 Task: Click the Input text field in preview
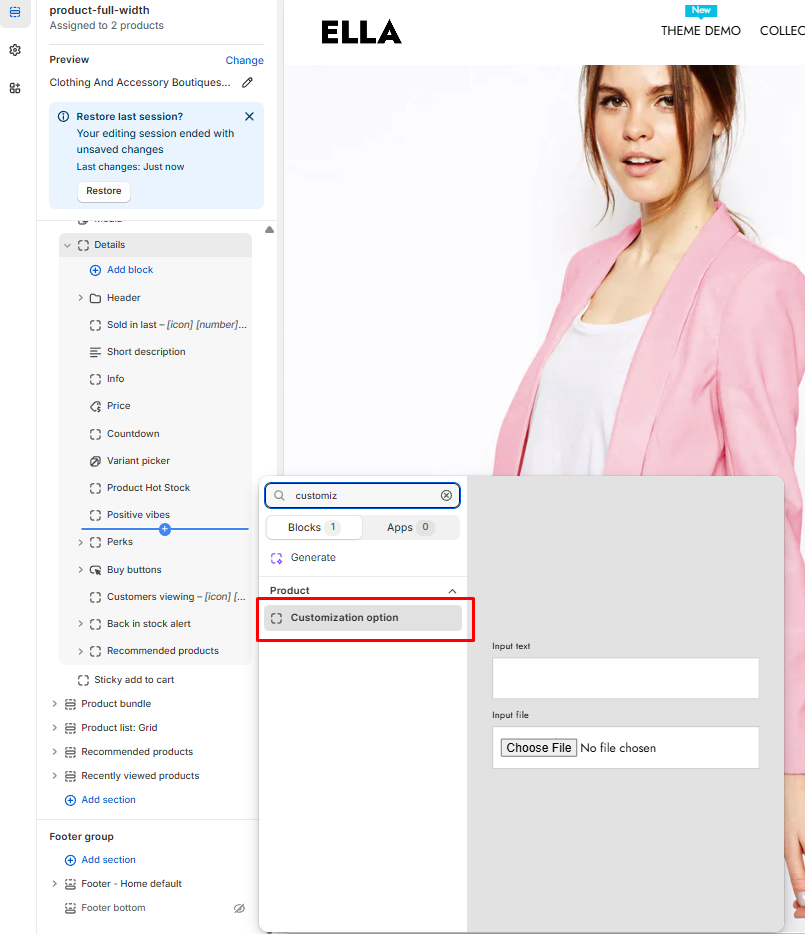[625, 678]
